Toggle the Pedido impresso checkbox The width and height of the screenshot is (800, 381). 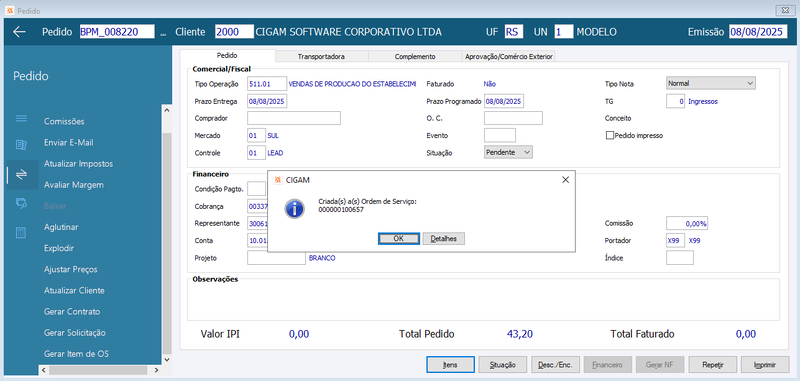(609, 136)
